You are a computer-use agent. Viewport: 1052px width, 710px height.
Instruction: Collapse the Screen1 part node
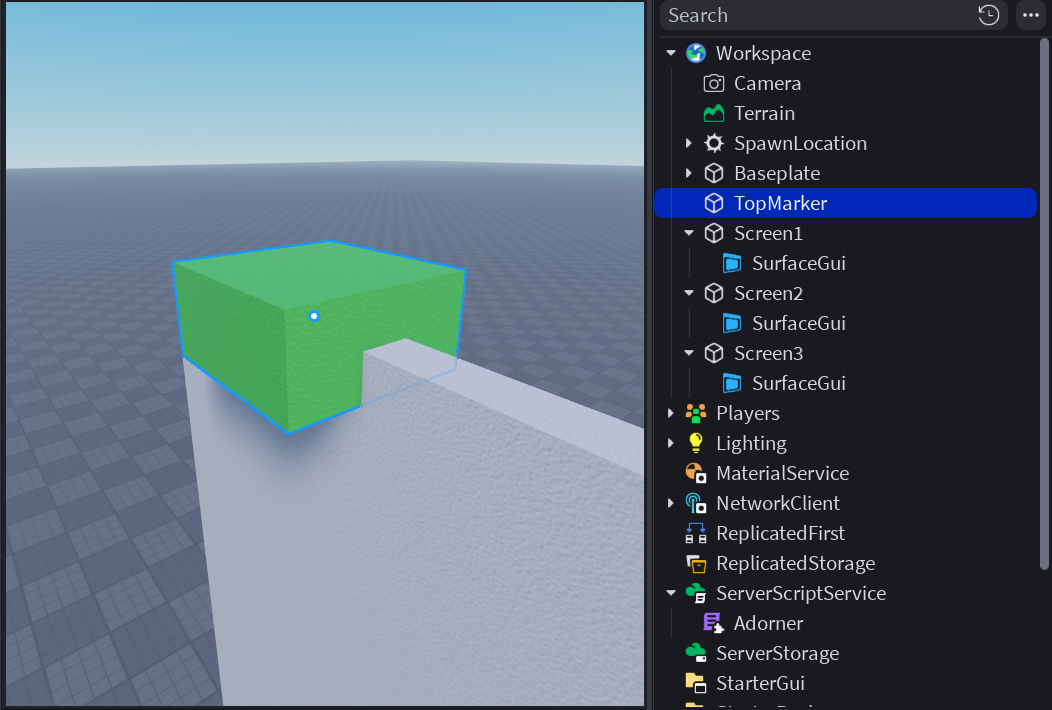coord(689,233)
